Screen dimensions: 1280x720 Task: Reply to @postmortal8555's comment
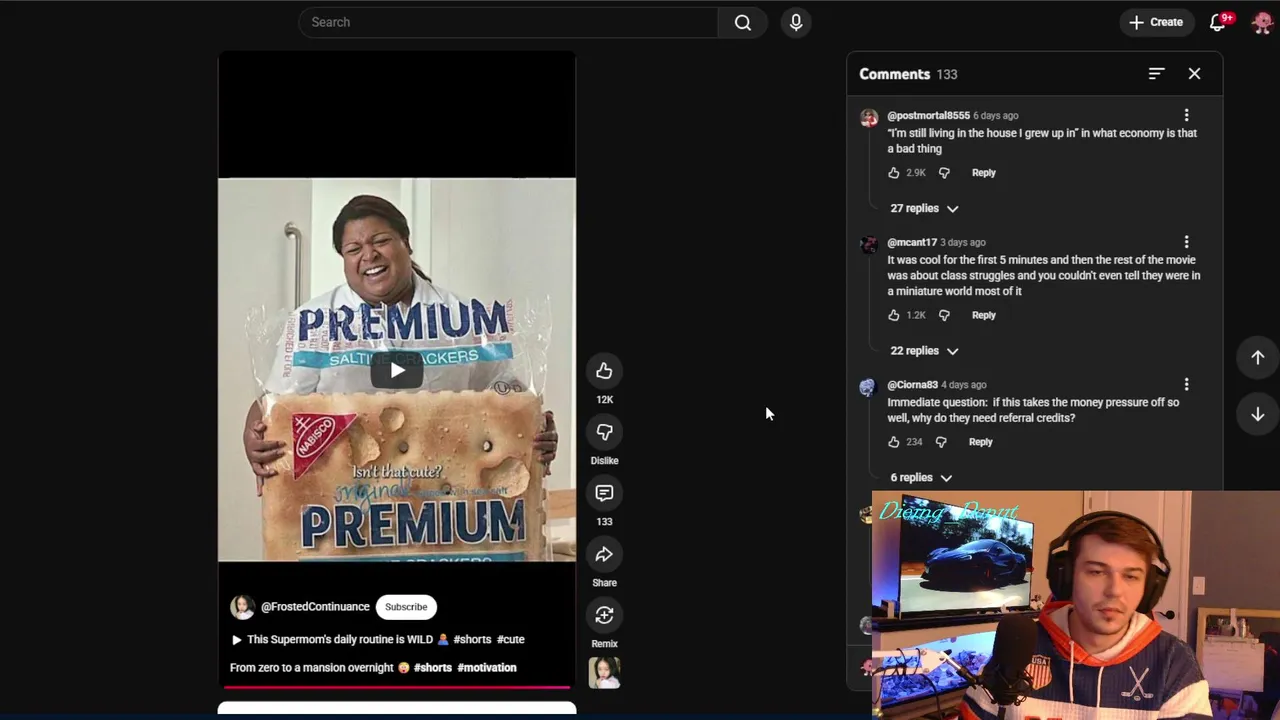[983, 173]
